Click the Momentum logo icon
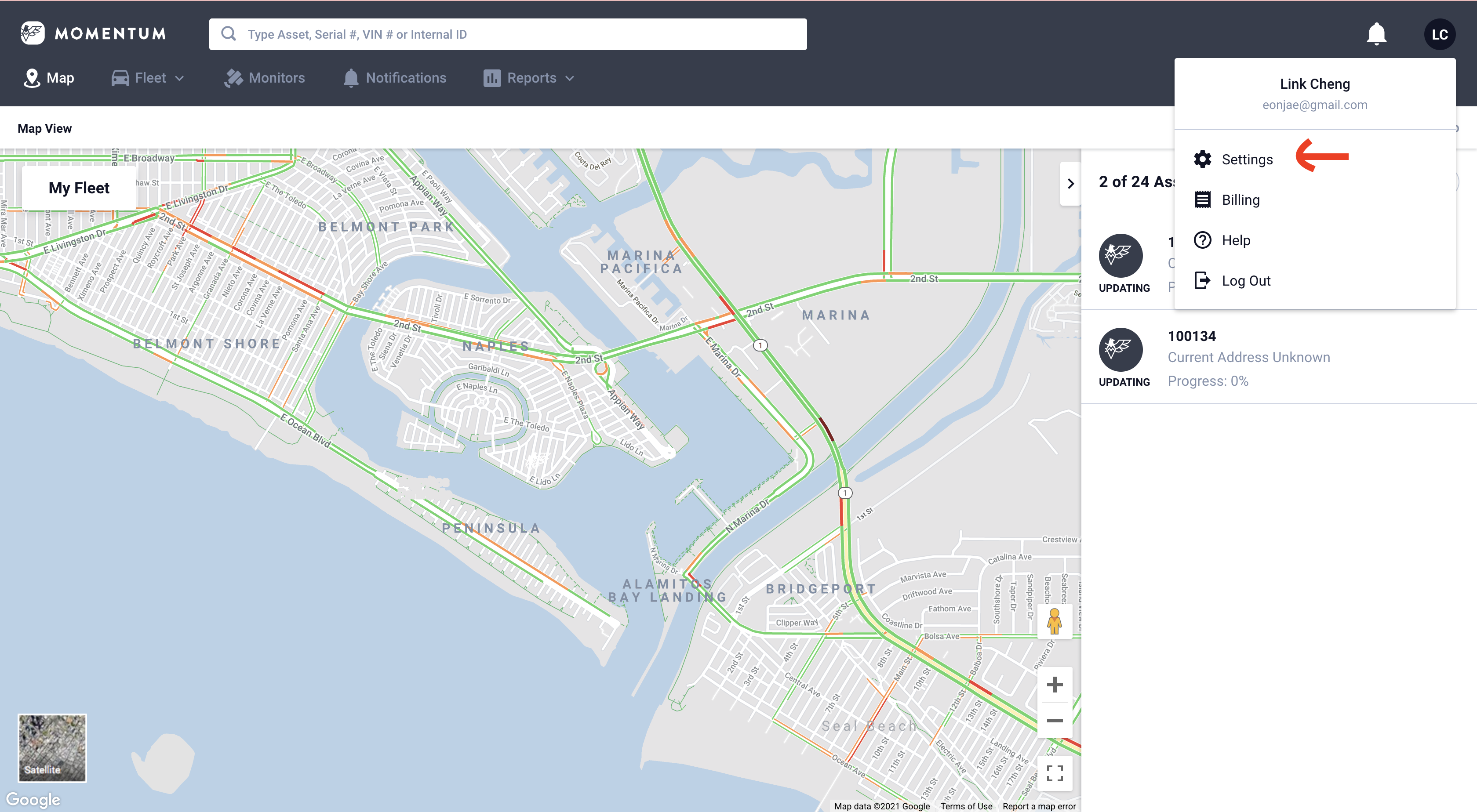The height and width of the screenshot is (812, 1477). point(32,33)
